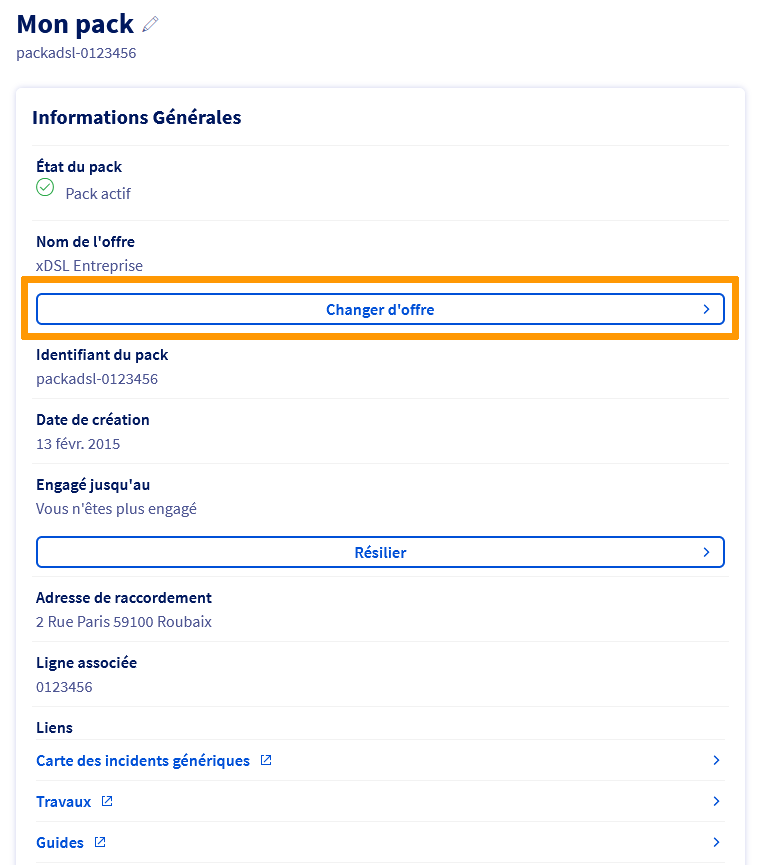The image size is (760, 865).
Task: Click the green Pack actif checkmark icon
Action: pyautogui.click(x=45, y=187)
